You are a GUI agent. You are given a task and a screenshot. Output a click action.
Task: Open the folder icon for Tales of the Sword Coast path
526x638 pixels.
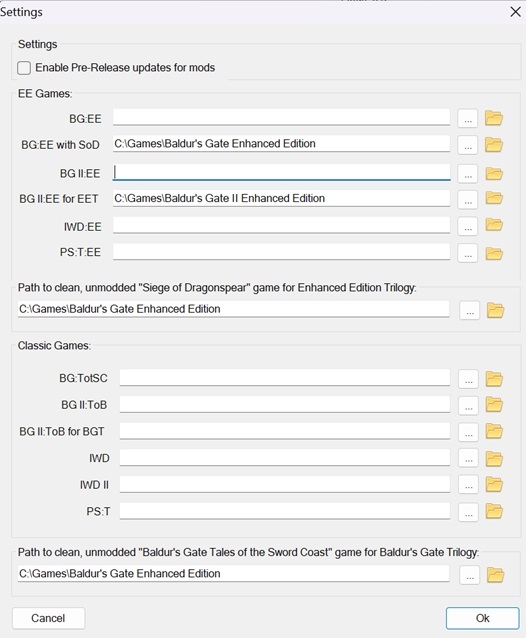[x=495, y=575]
